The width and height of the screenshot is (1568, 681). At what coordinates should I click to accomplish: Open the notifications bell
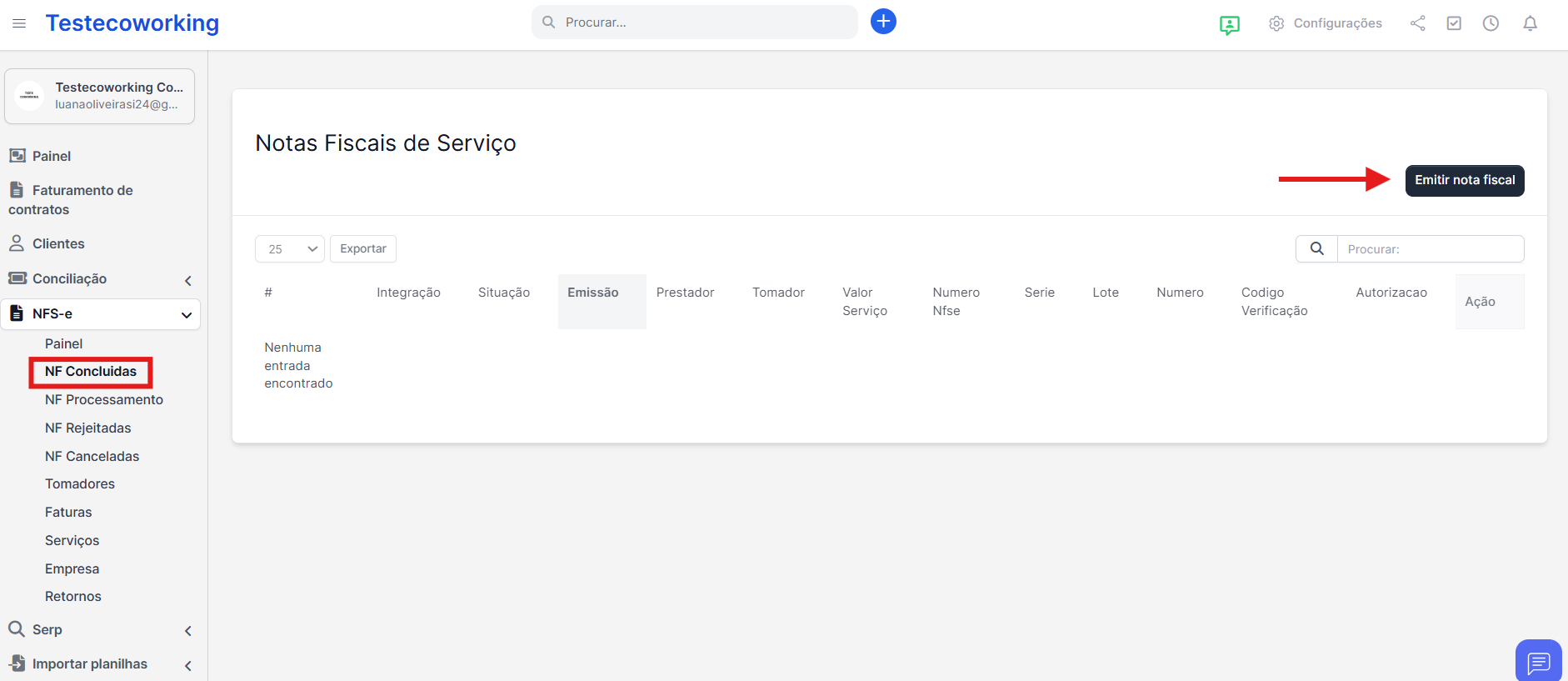[1530, 23]
